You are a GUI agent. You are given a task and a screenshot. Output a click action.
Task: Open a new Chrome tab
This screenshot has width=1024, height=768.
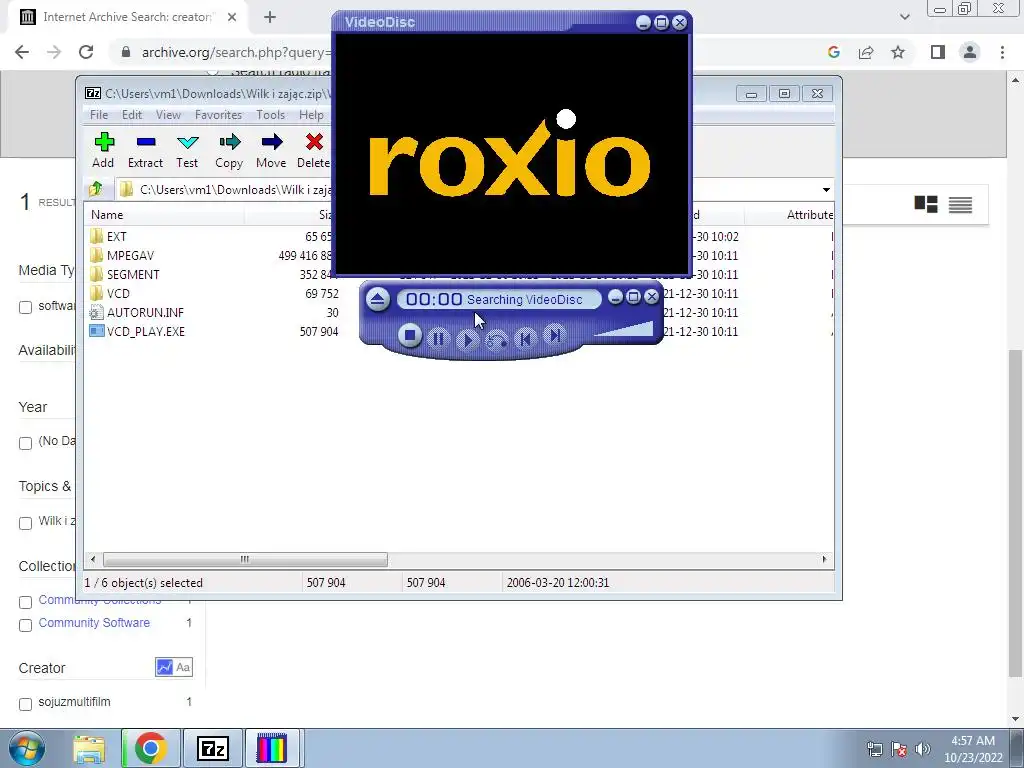point(270,17)
